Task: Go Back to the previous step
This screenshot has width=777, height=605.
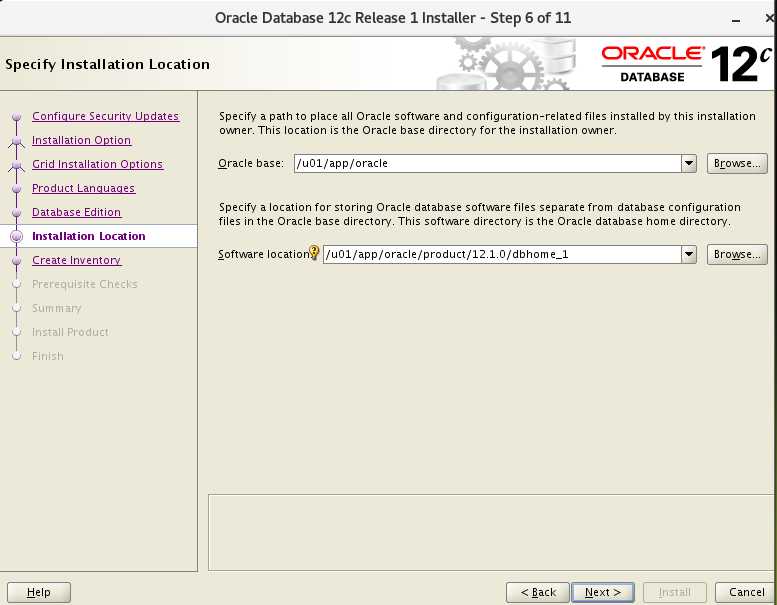Action: click(x=538, y=592)
